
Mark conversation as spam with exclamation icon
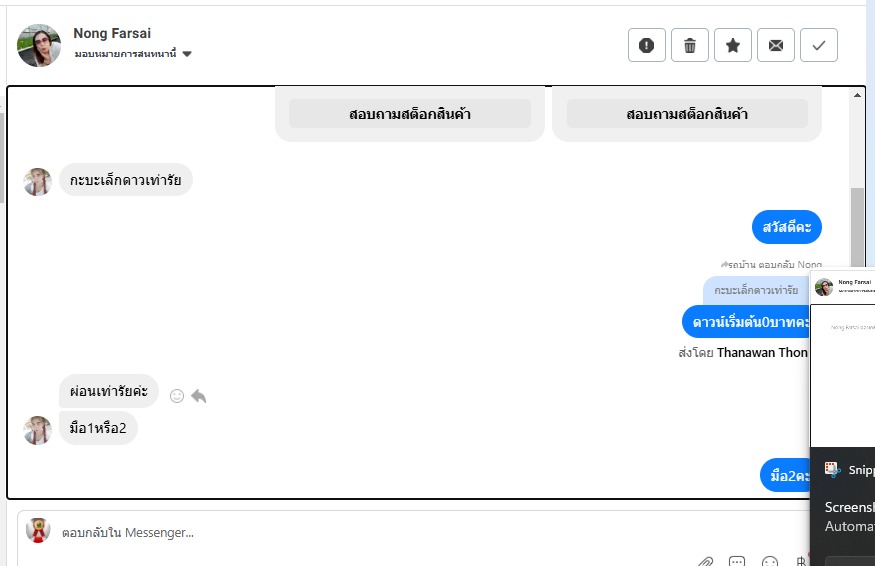(647, 45)
